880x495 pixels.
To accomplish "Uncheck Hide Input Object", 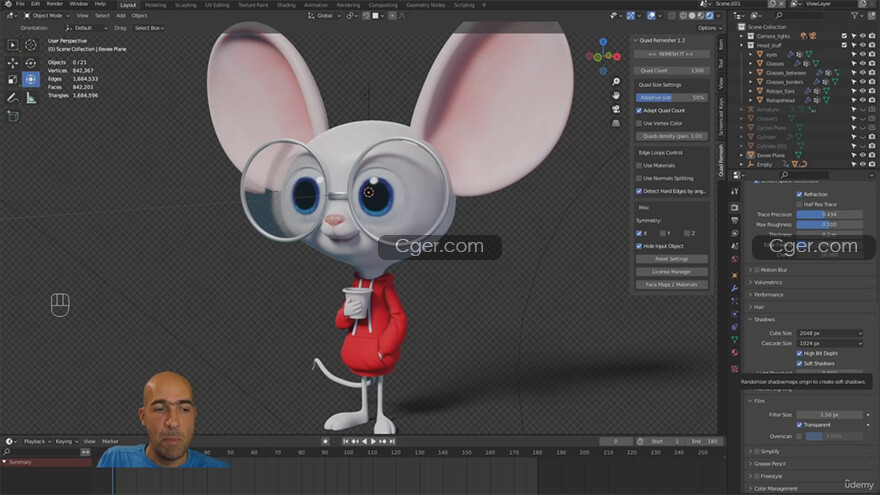I will click(639, 246).
